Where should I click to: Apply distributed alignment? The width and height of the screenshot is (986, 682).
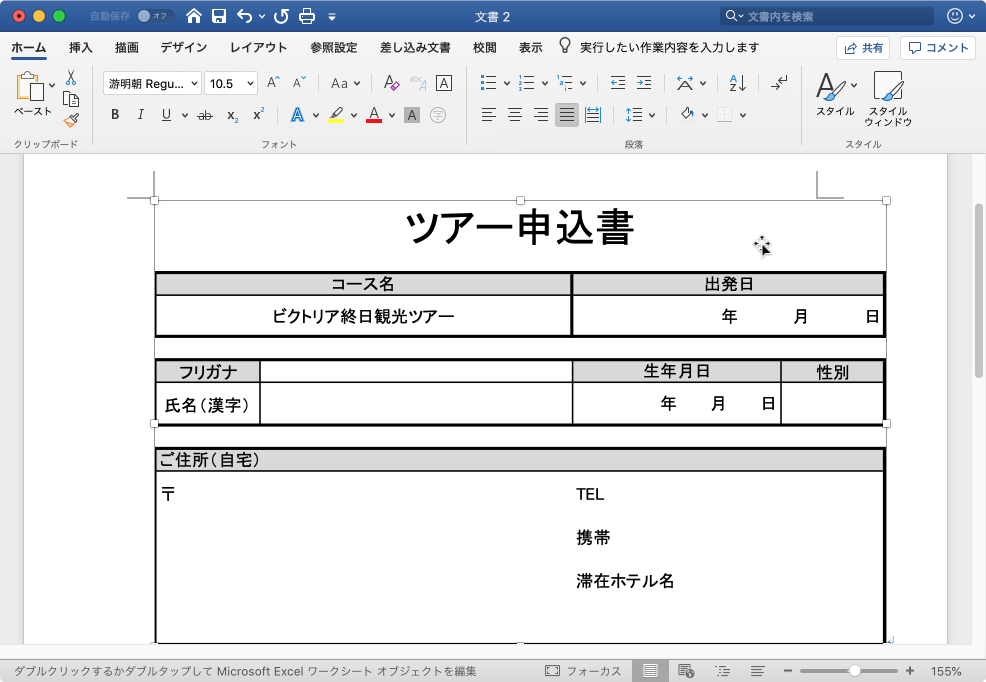(x=593, y=114)
